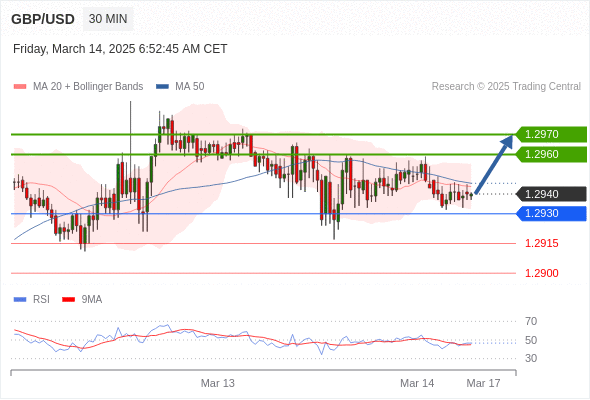Image resolution: width=590 pixels, height=400 pixels.
Task: Click the 1.2960 green resistance label
Action: pyautogui.click(x=551, y=154)
